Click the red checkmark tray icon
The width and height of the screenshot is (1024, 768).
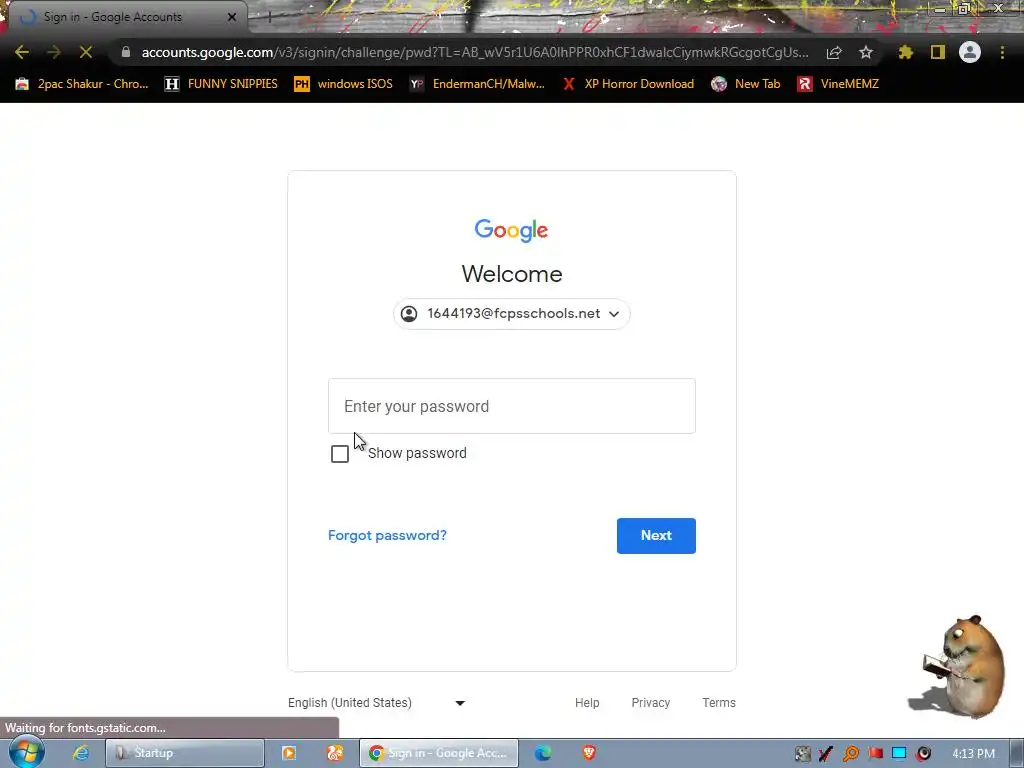[x=826, y=754]
